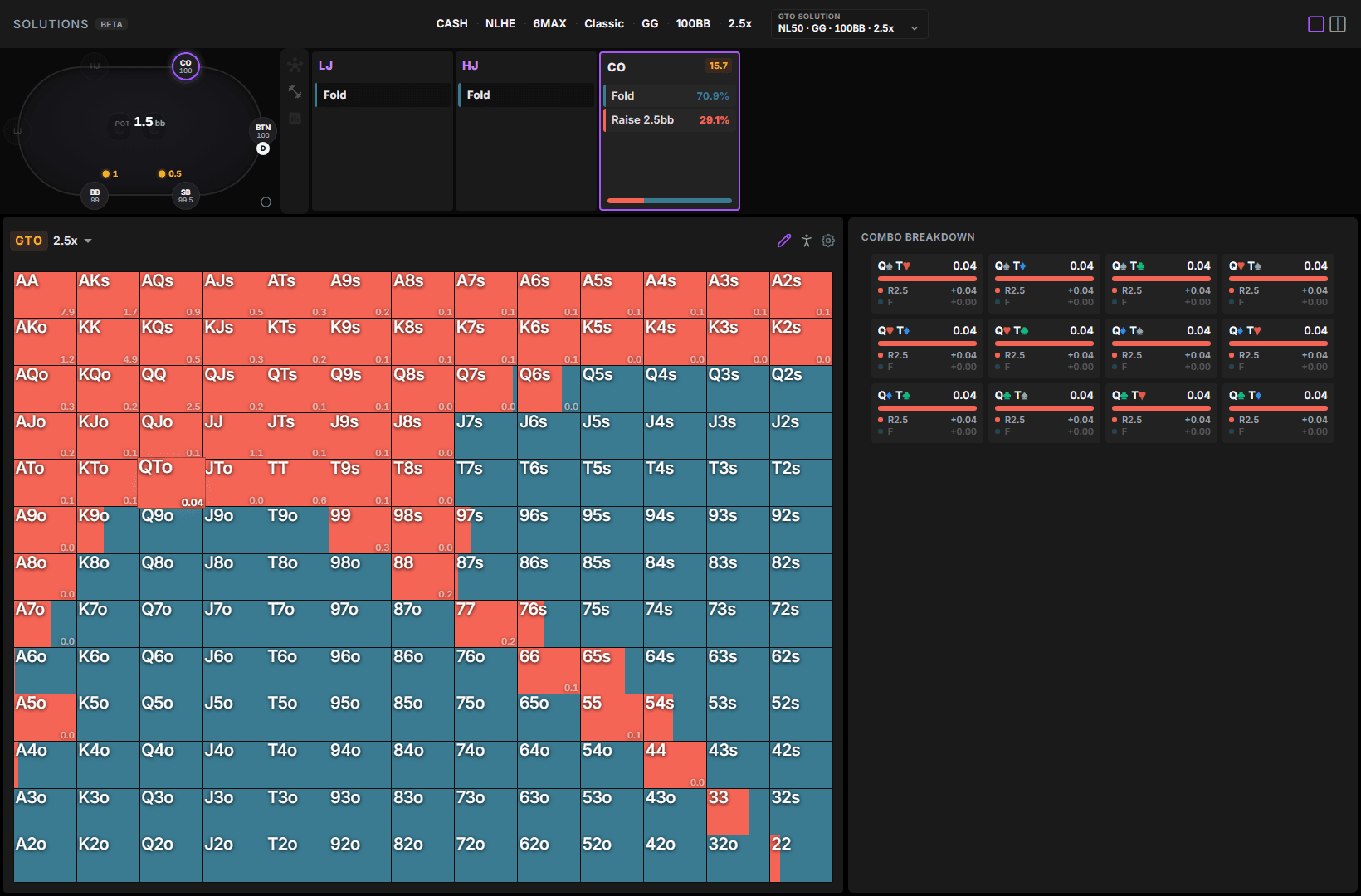Click the dealer button chip marked D
Viewport: 1361px width, 896px height.
(263, 149)
